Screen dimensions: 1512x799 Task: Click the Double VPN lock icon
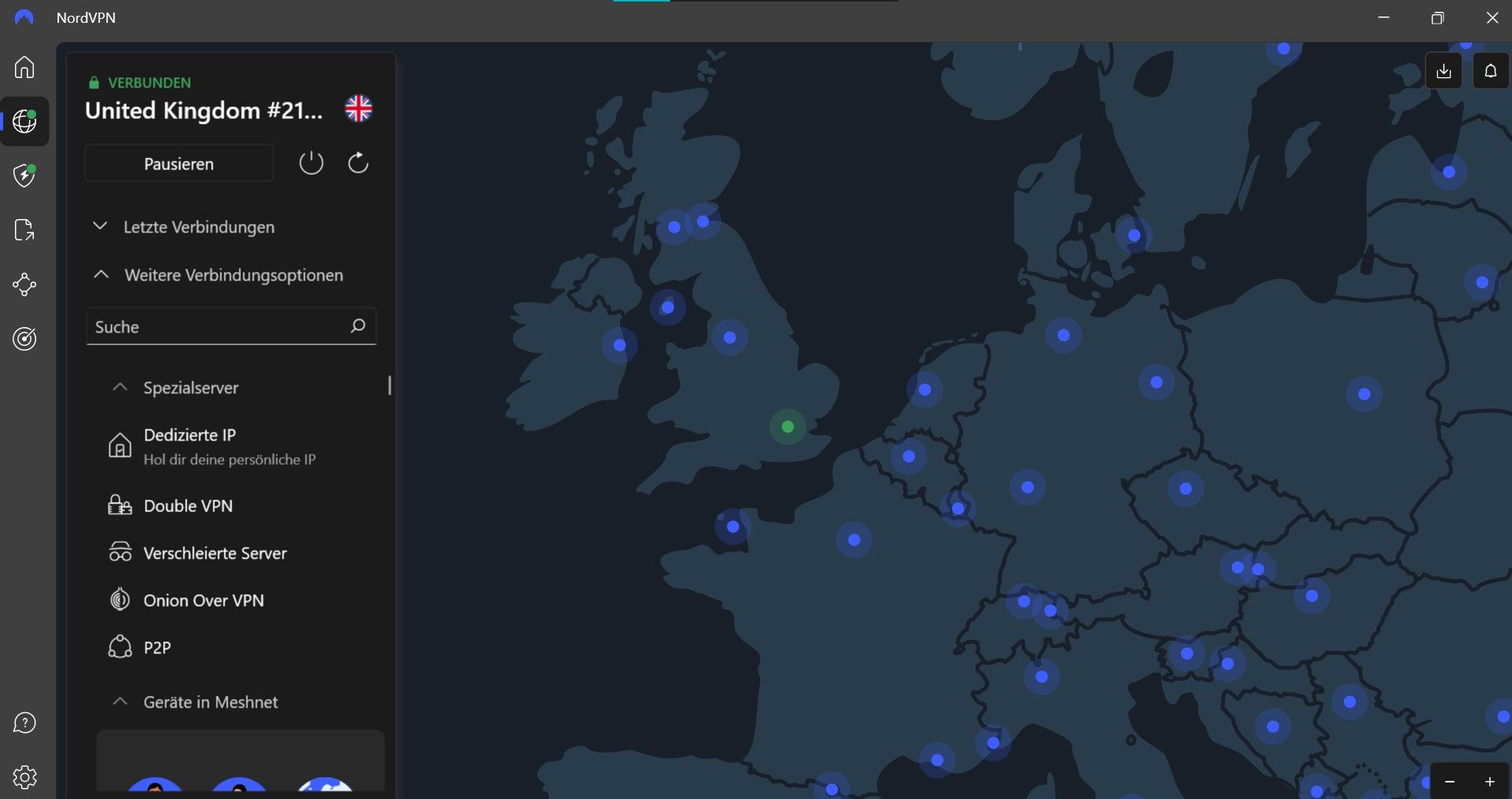(120, 505)
